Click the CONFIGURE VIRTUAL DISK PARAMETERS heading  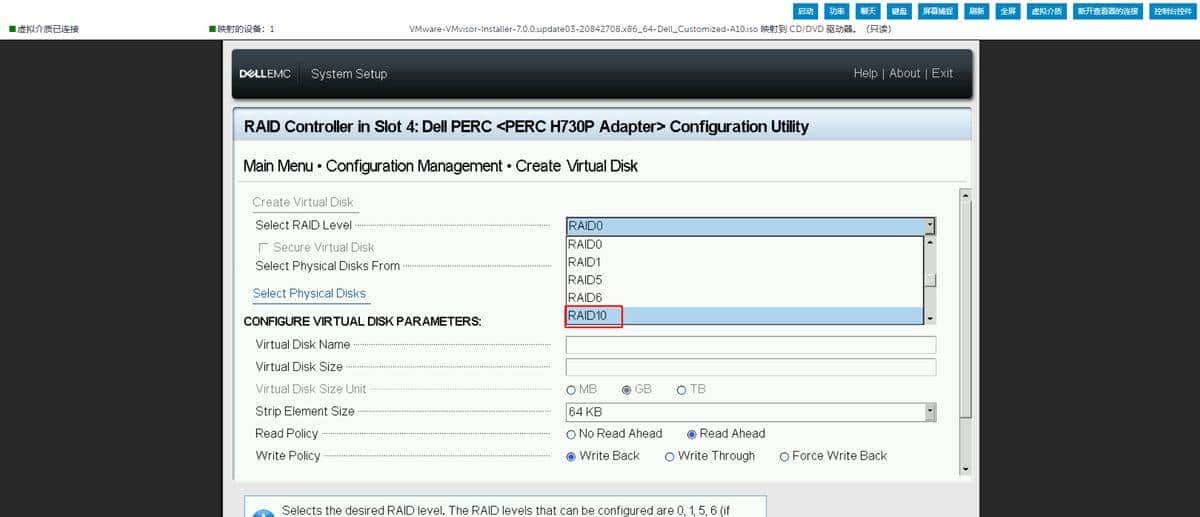pos(363,322)
